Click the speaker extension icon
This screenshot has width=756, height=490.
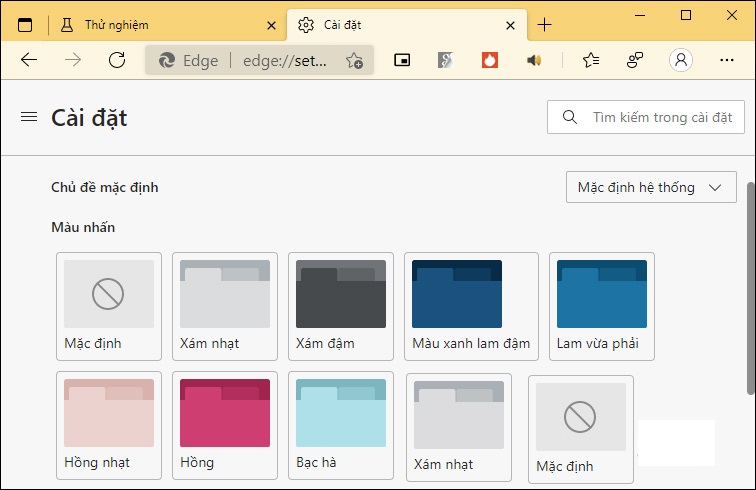pyautogui.click(x=534, y=60)
